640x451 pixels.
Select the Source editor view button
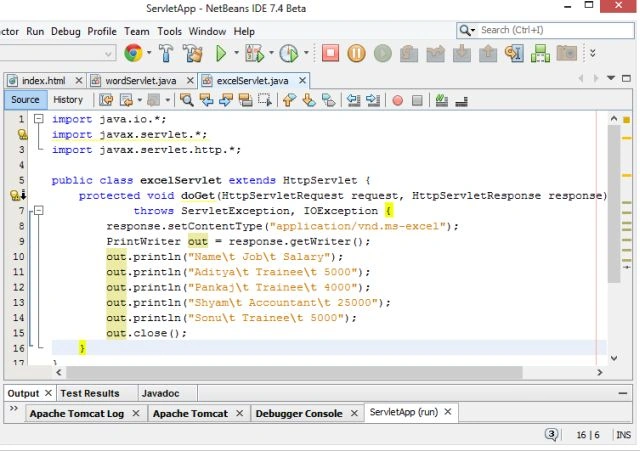25,100
